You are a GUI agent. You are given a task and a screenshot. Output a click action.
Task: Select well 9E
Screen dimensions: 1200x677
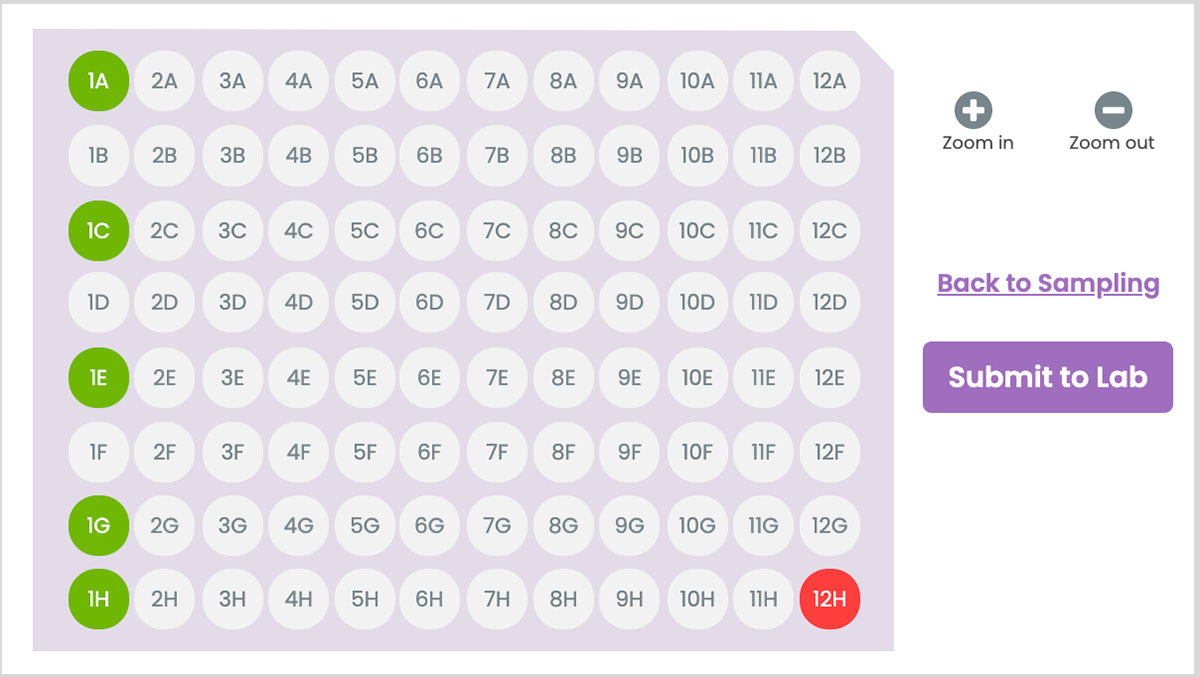630,377
